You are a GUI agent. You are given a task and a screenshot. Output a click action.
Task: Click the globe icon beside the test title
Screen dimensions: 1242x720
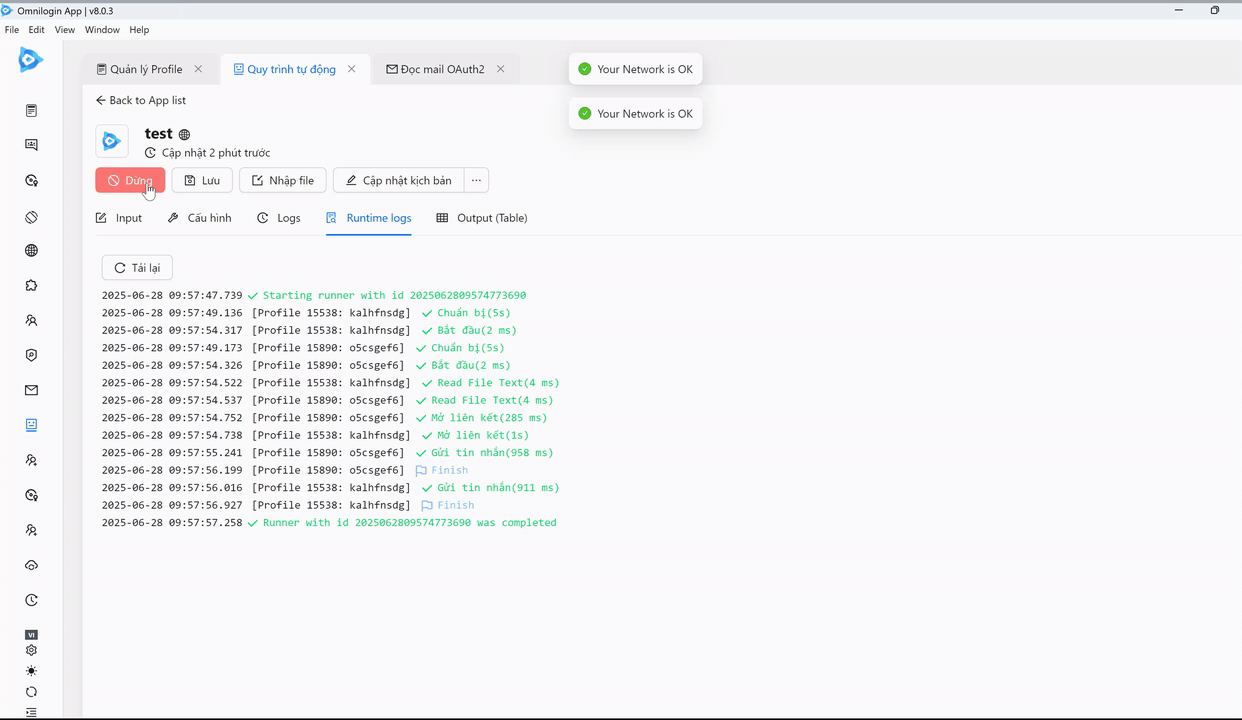click(x=184, y=134)
